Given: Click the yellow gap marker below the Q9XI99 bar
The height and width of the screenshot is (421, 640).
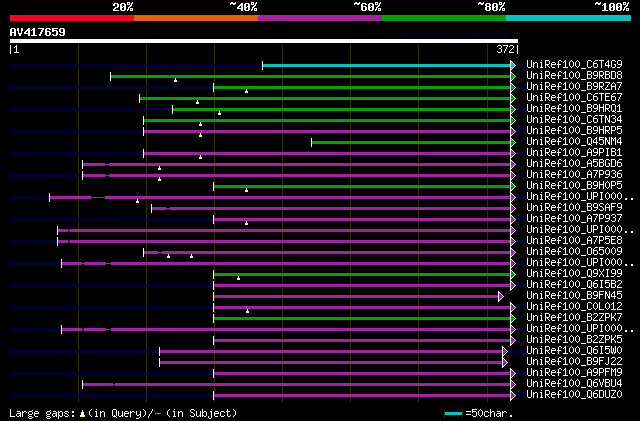Looking at the screenshot, I should tap(239, 278).
